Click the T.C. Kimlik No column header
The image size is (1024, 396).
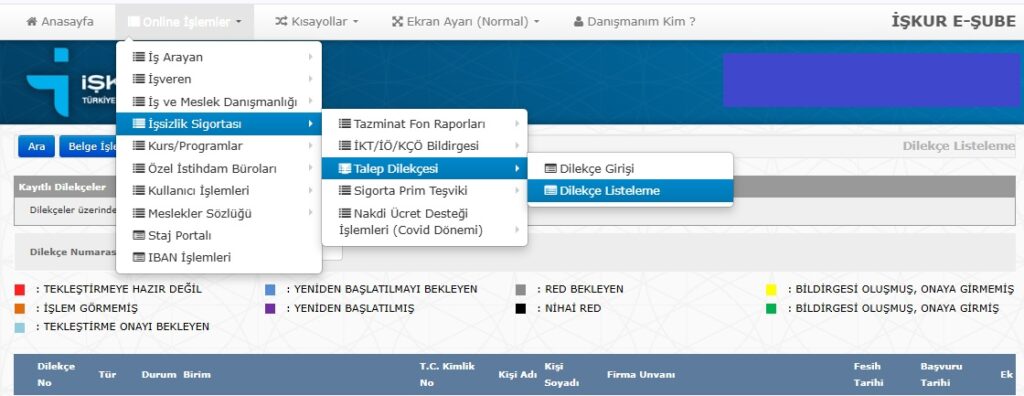coord(447,374)
